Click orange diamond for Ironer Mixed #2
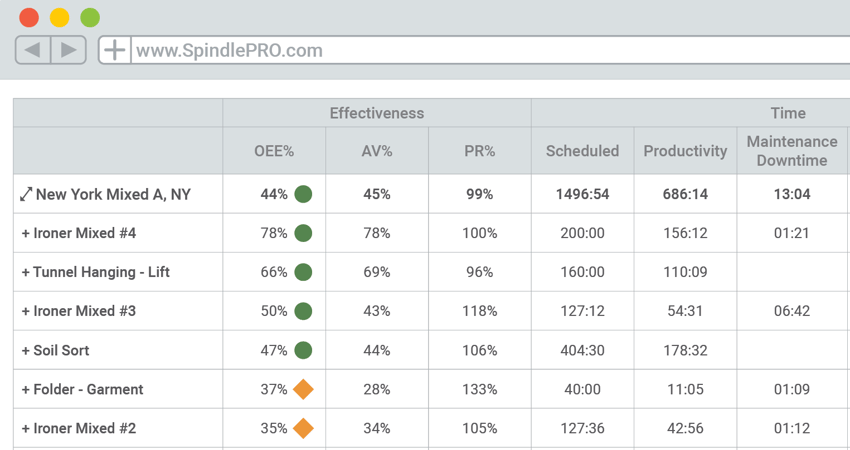Screen dimensions: 850x450 click(x=303, y=428)
